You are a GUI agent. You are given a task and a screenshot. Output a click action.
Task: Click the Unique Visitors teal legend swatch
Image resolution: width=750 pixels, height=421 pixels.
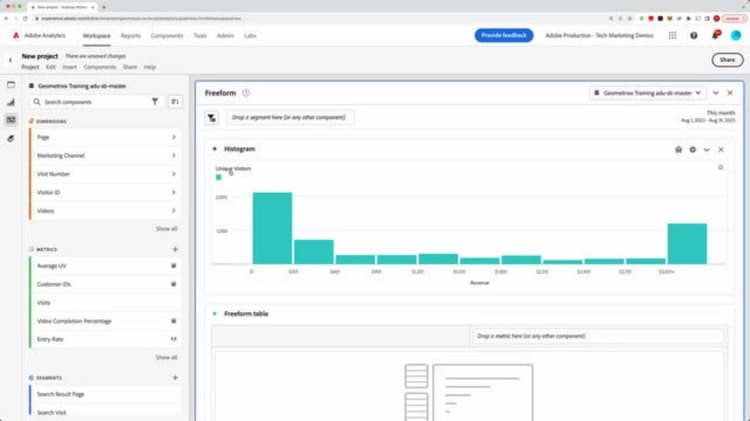coord(219,177)
